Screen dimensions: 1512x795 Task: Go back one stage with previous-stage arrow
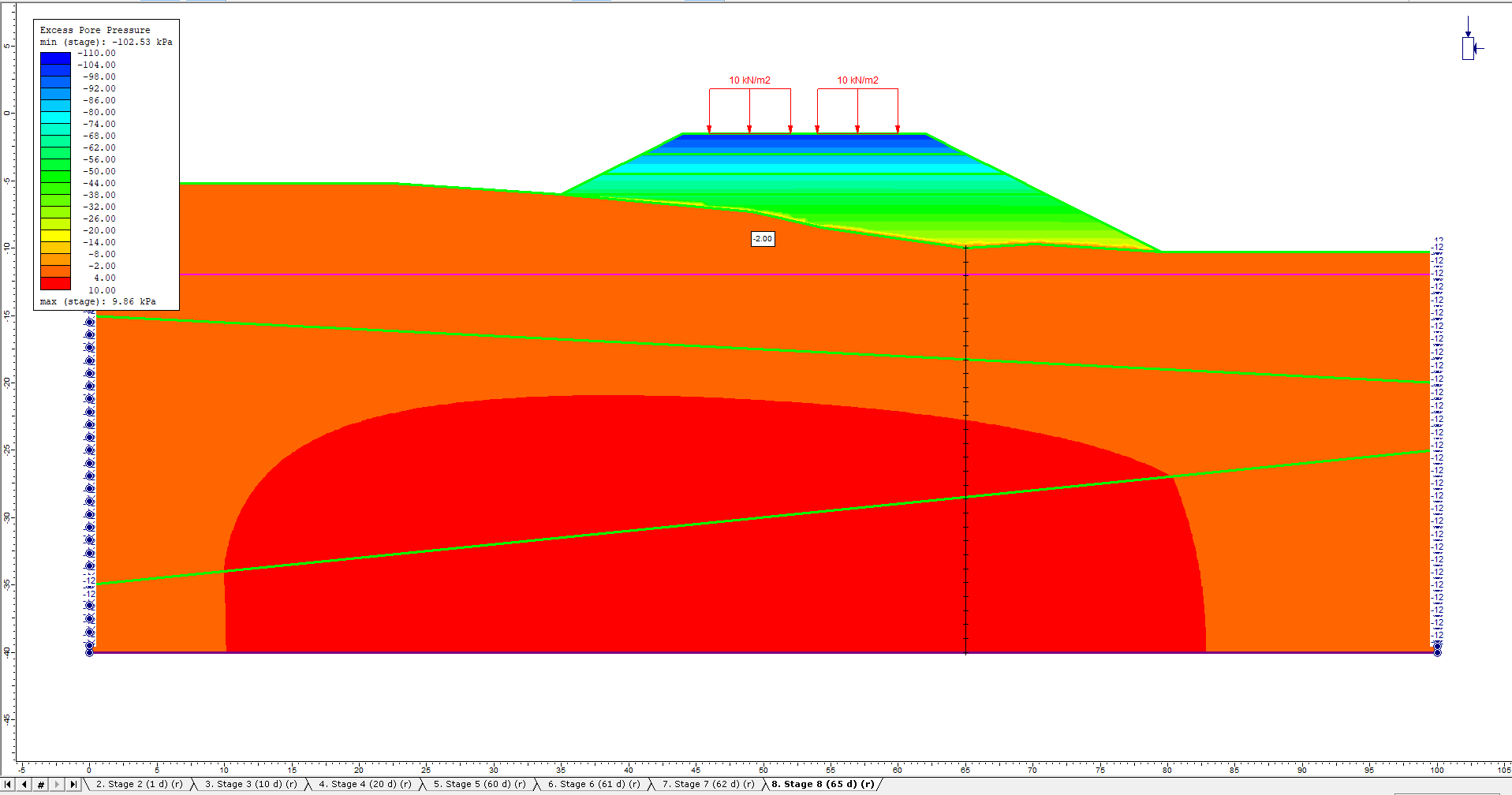pyautogui.click(x=24, y=784)
